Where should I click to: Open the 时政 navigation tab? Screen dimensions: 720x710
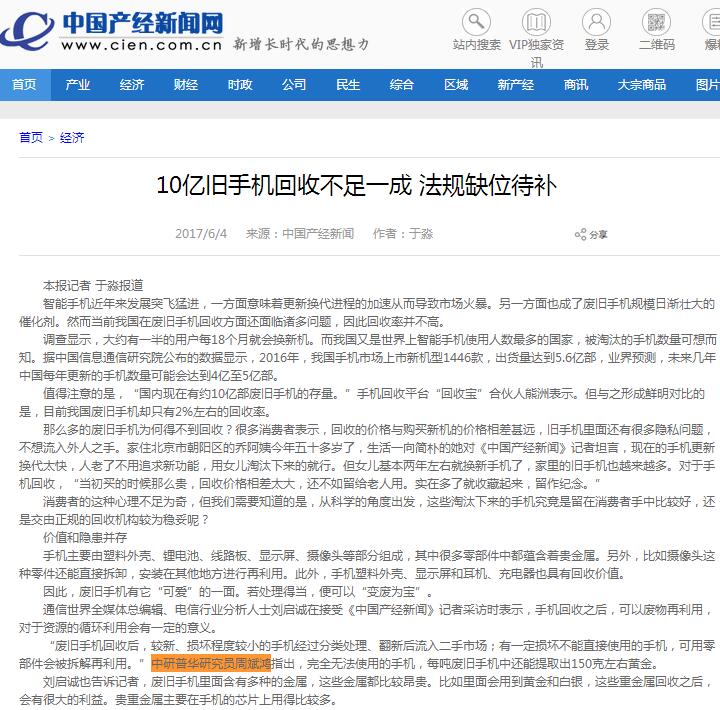point(240,85)
